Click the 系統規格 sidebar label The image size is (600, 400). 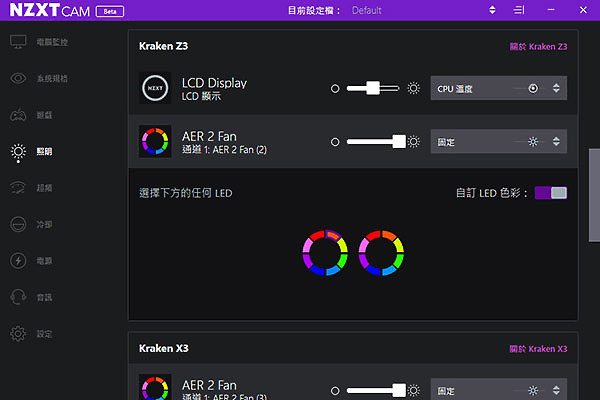(52, 78)
